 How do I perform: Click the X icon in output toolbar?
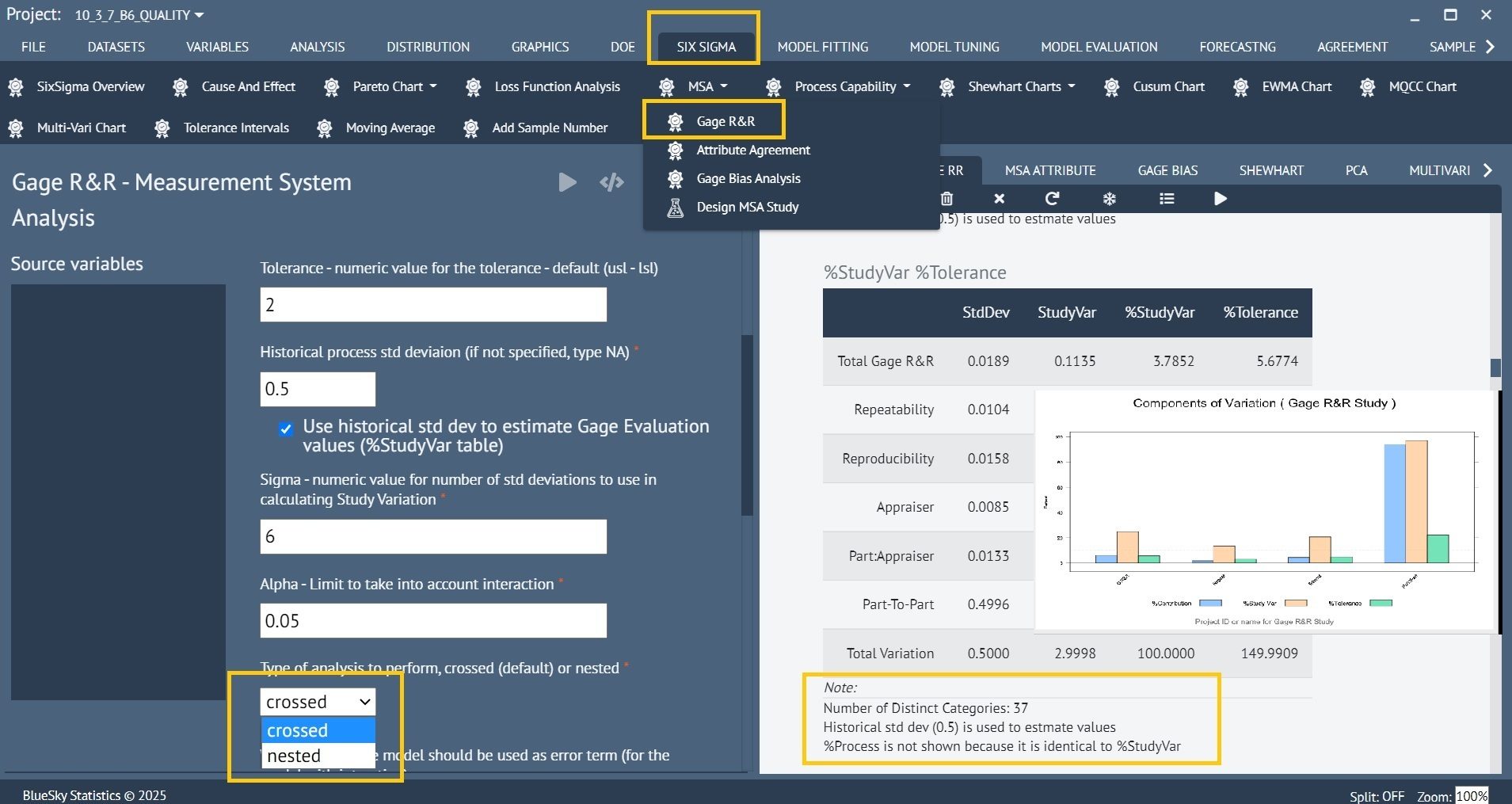point(999,199)
